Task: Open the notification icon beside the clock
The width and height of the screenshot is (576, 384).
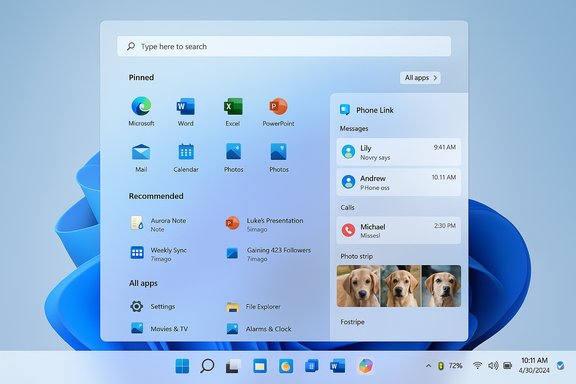Action: coord(560,366)
